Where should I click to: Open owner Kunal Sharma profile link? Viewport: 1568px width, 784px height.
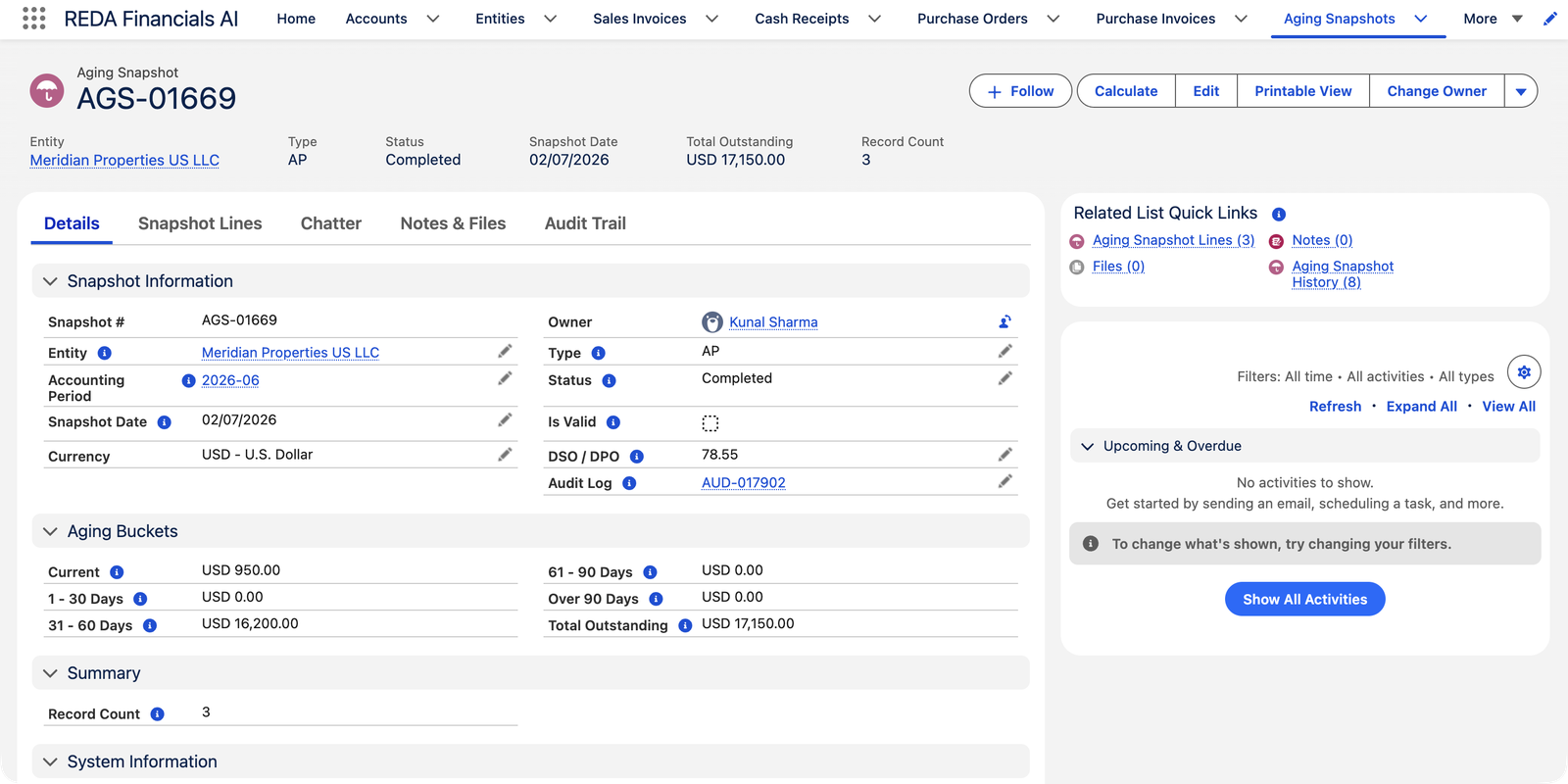[773, 322]
